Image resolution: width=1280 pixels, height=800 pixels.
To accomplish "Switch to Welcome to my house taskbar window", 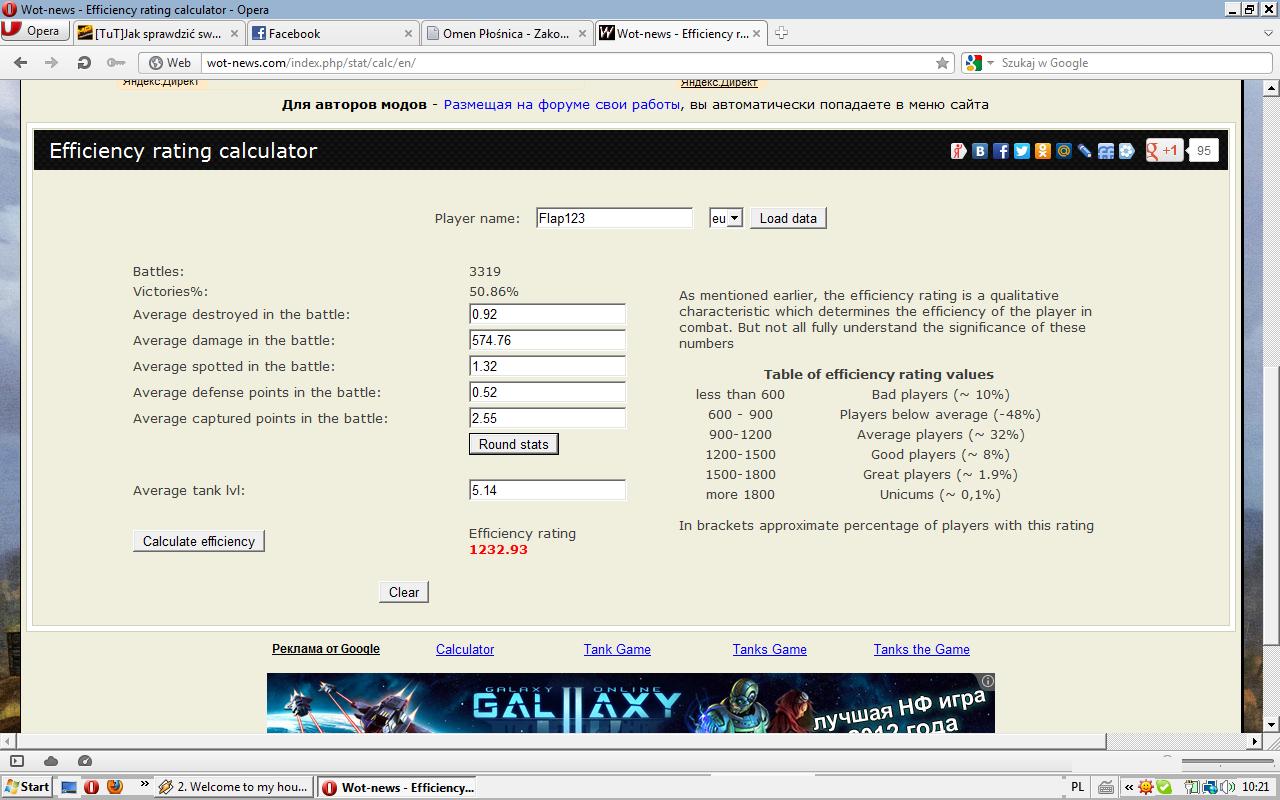I will [235, 787].
